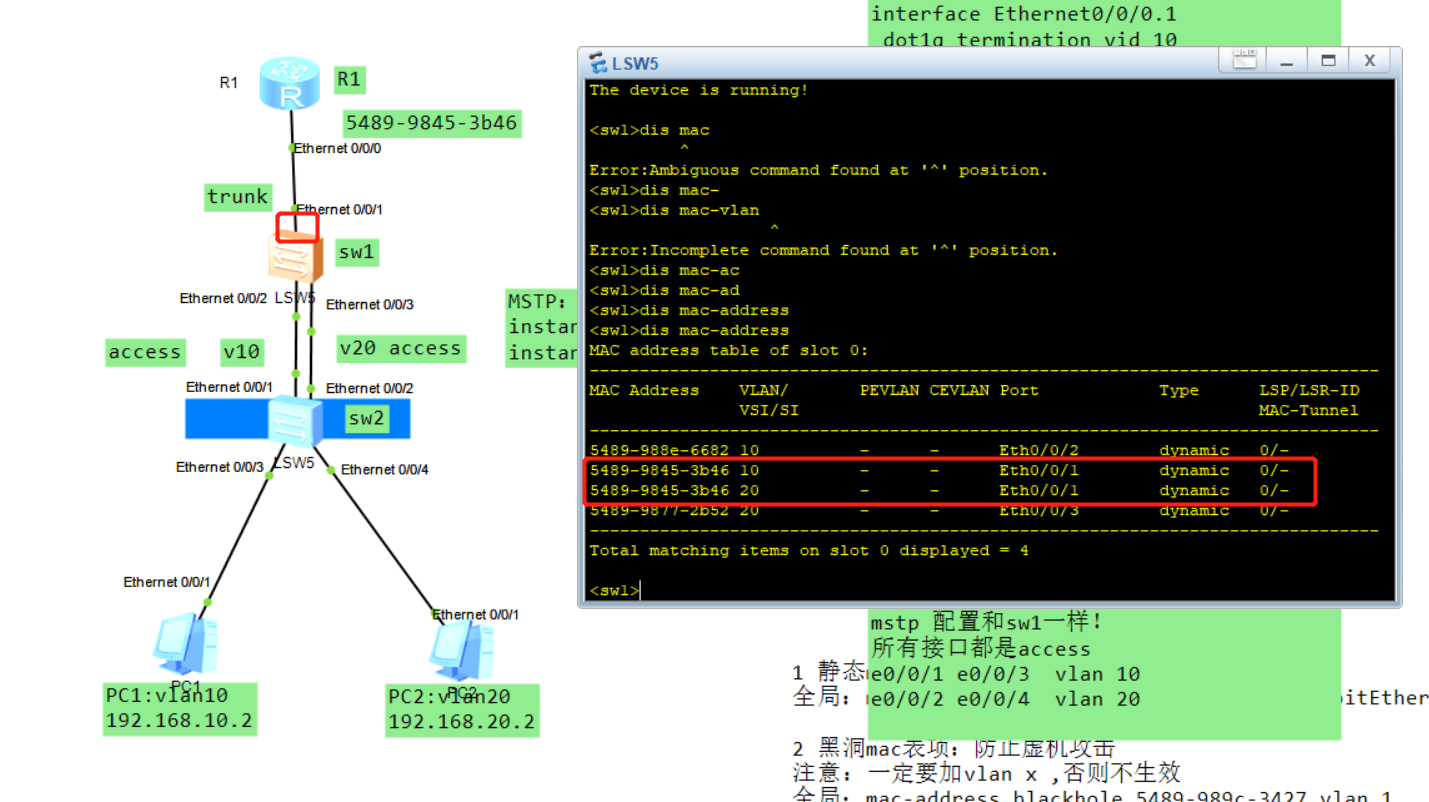This screenshot has width=1429, height=802.
Task: Maximize the LSW5 terminal window
Action: click(x=1328, y=61)
